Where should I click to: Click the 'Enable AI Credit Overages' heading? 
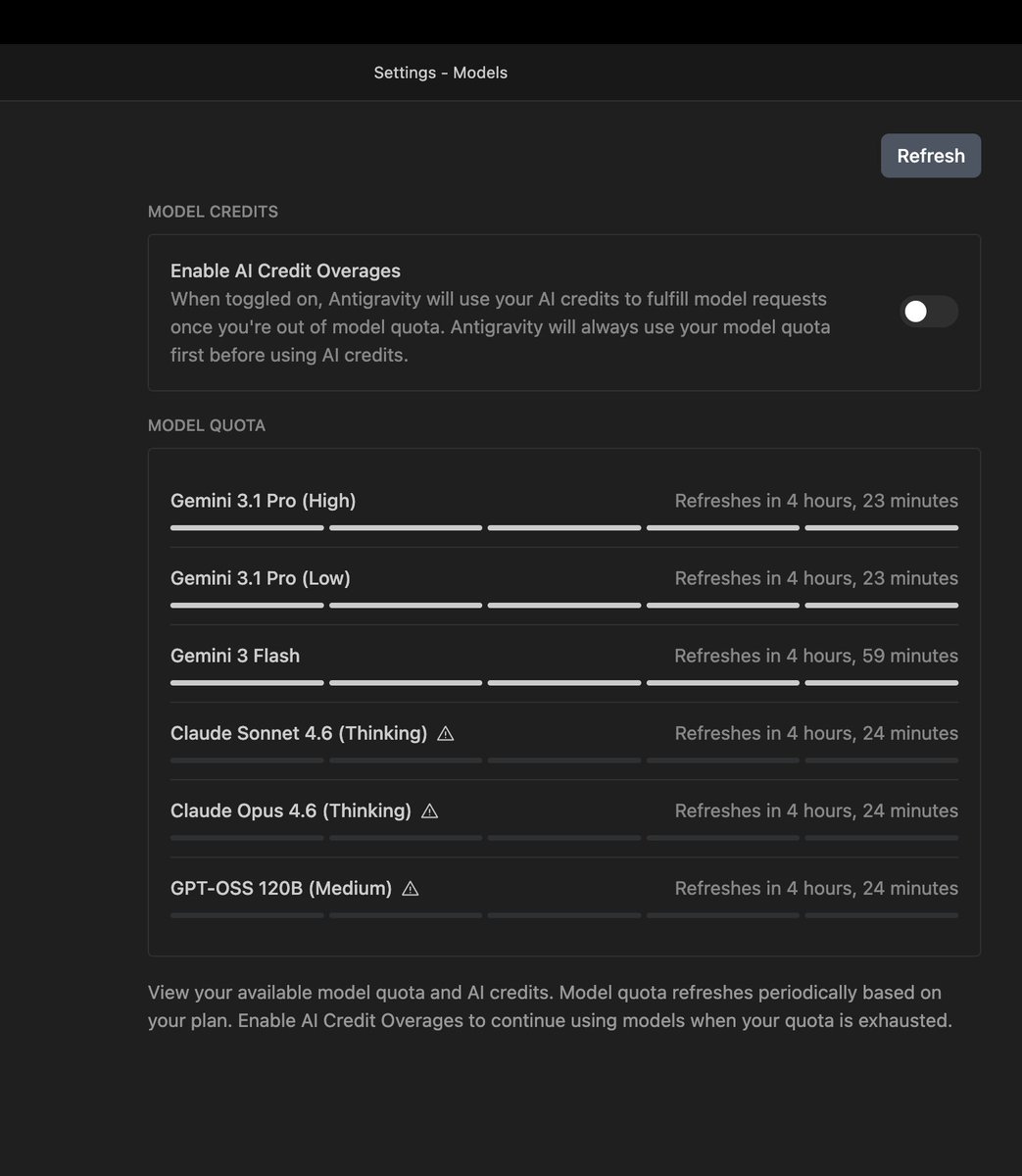285,270
